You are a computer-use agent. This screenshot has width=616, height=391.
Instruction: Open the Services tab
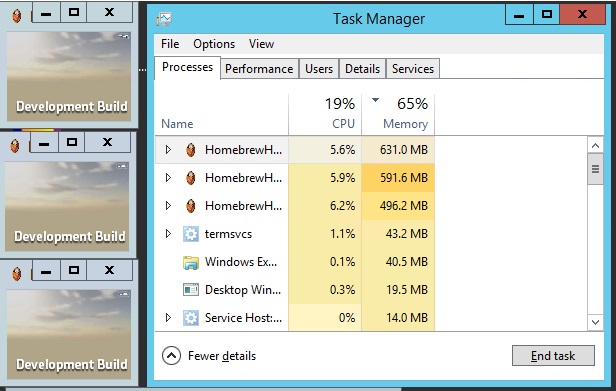413,69
